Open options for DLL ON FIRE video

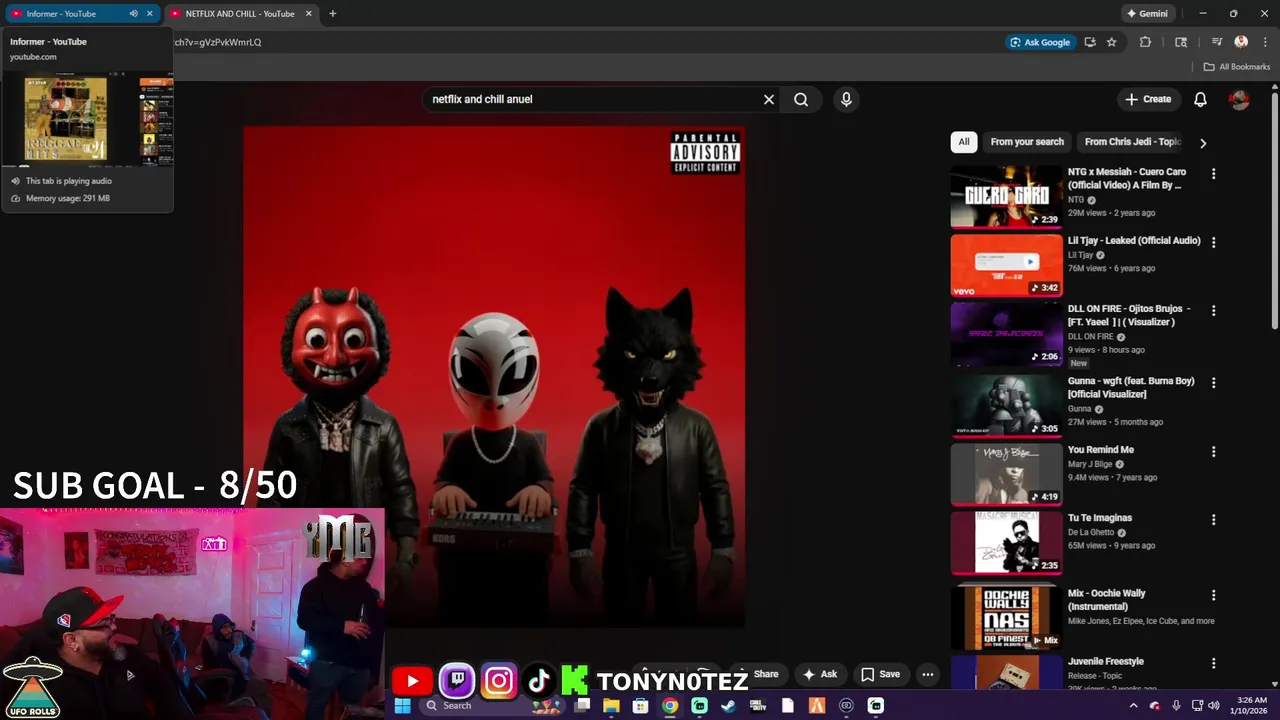click(x=1213, y=311)
